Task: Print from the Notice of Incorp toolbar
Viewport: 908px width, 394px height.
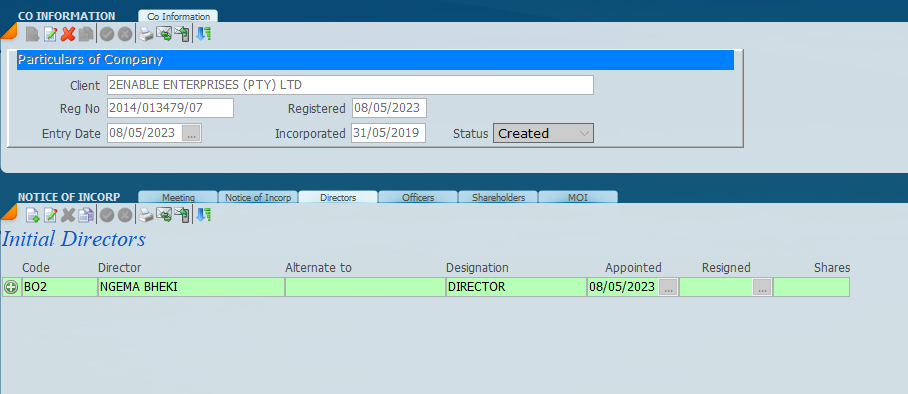Action: 145,216
